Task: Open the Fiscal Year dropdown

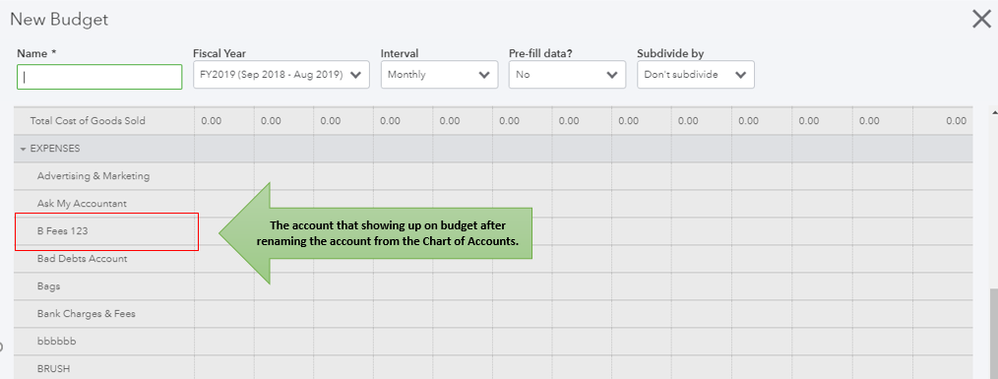Action: pos(281,75)
